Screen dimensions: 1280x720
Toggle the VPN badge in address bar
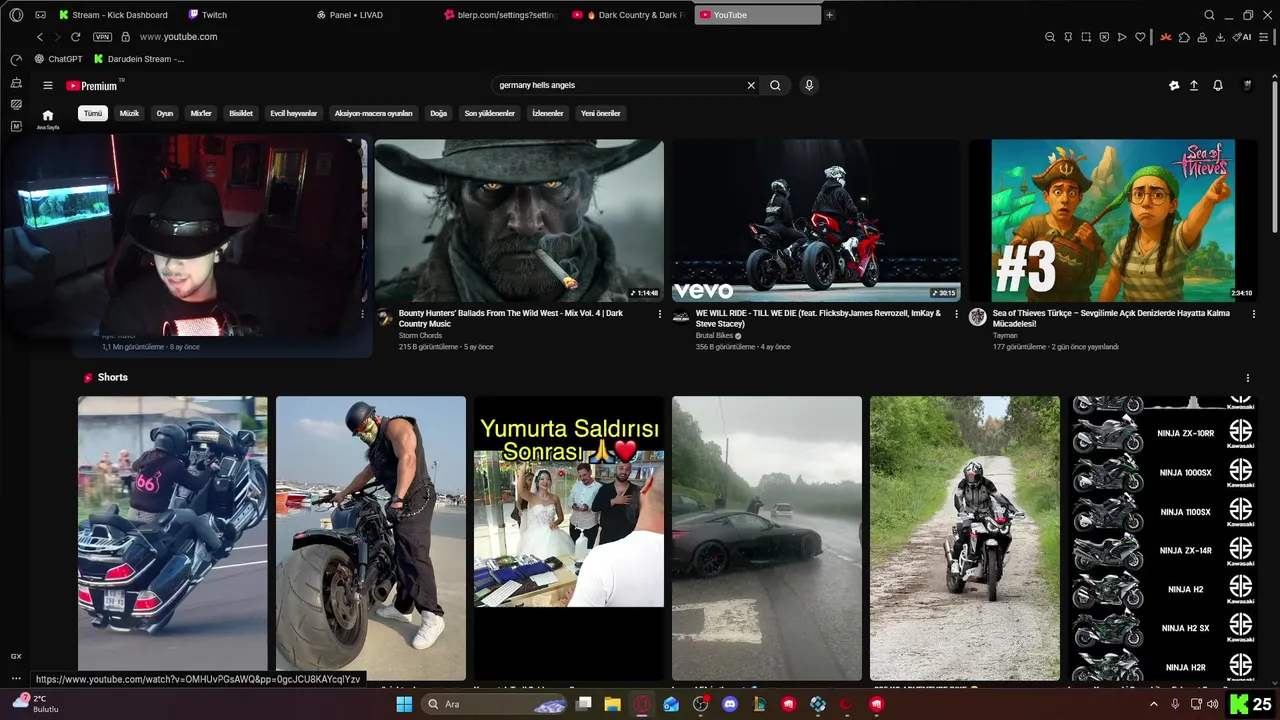102,37
